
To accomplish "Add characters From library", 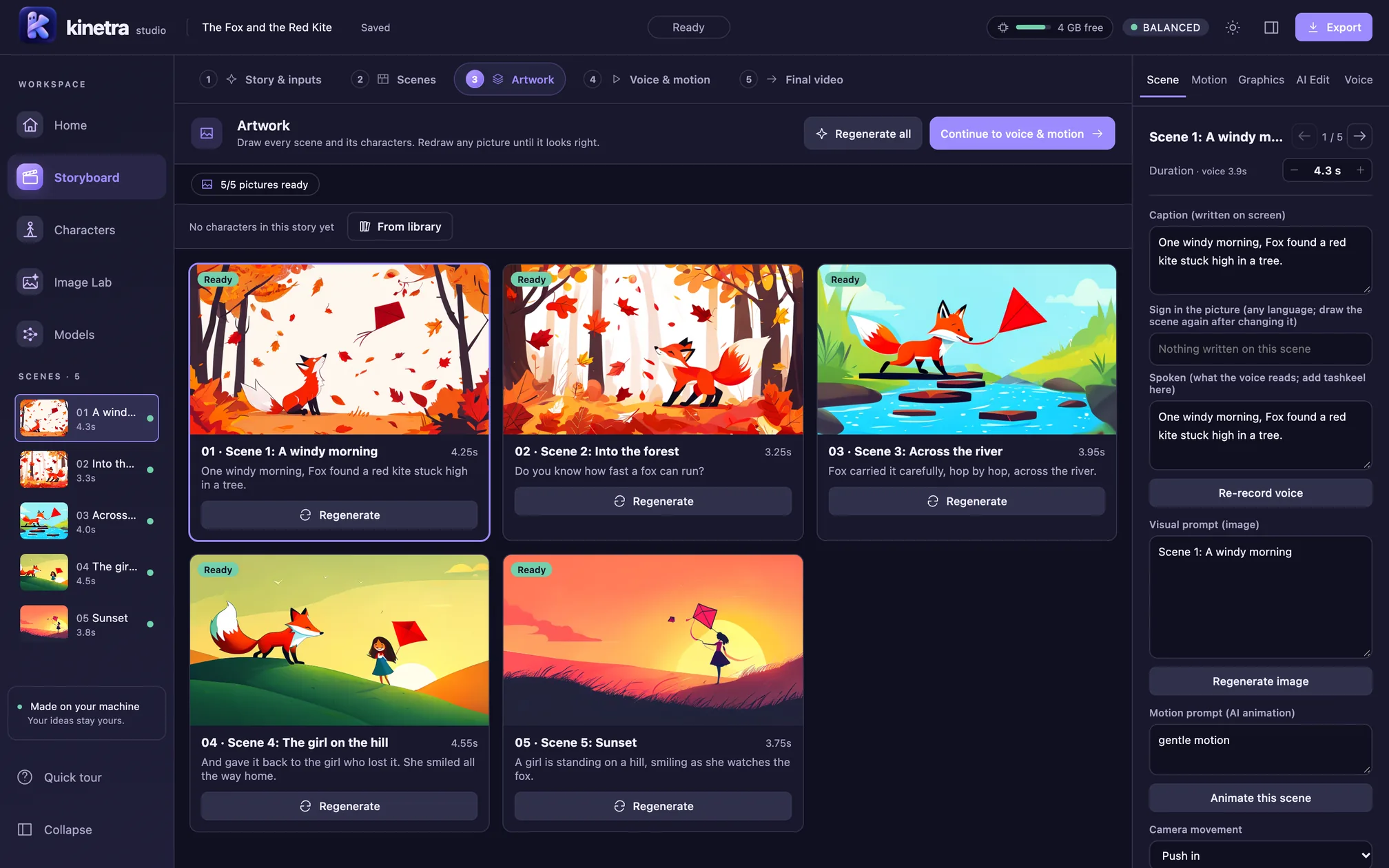I will coord(400,226).
